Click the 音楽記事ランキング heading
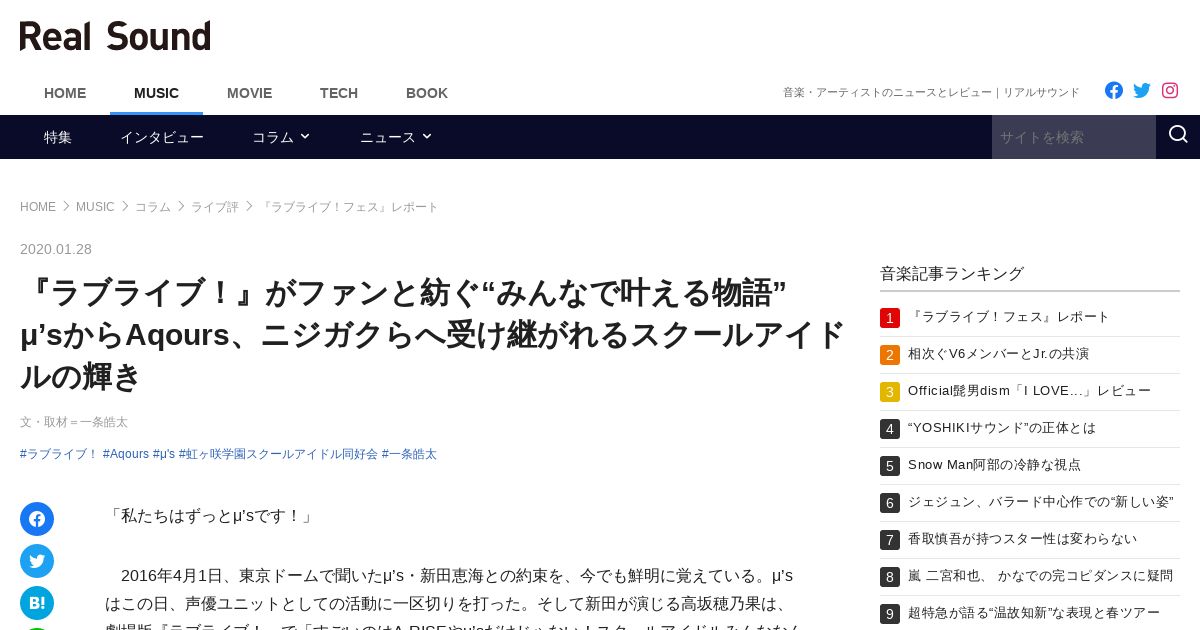 952,273
